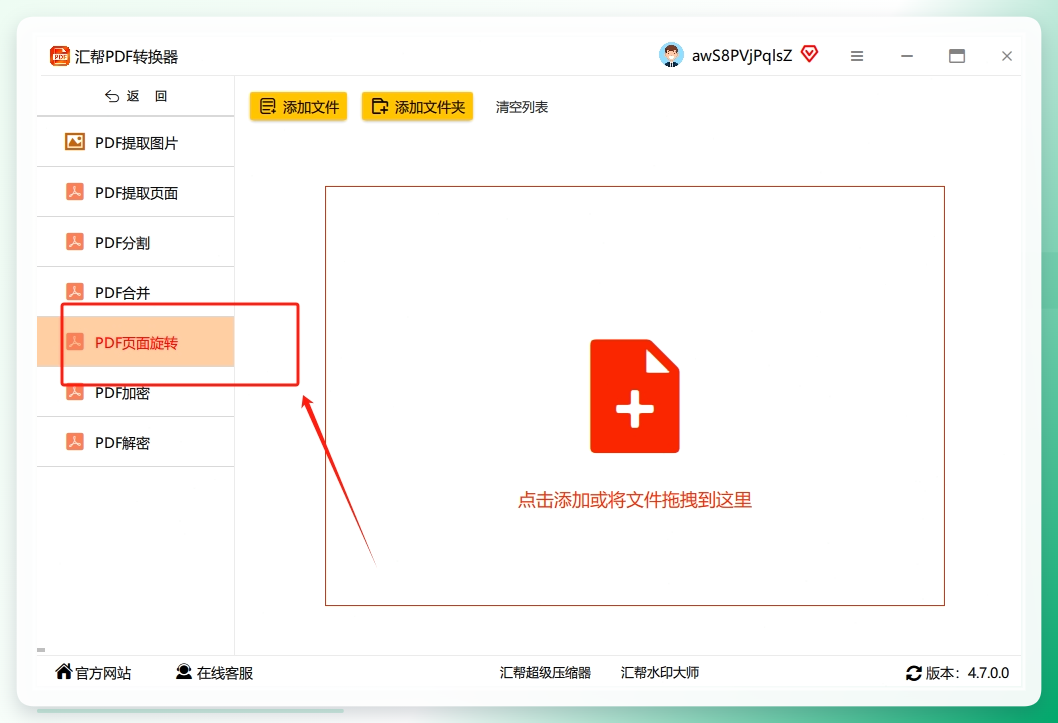Open the 汇帮超级压缩器 link
The width and height of the screenshot is (1058, 723).
click(x=545, y=672)
